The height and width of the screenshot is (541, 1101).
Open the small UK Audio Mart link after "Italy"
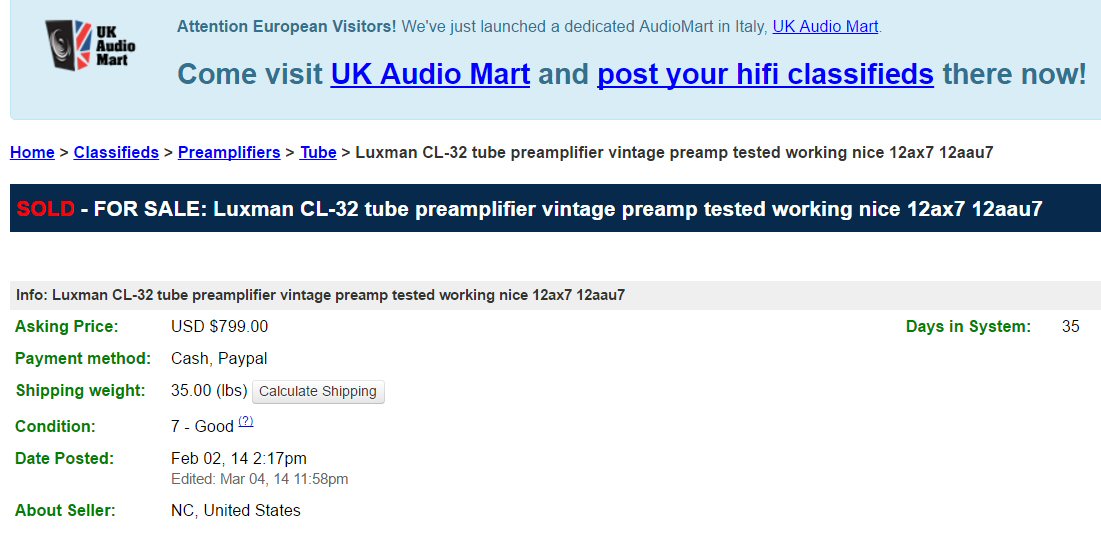click(825, 27)
